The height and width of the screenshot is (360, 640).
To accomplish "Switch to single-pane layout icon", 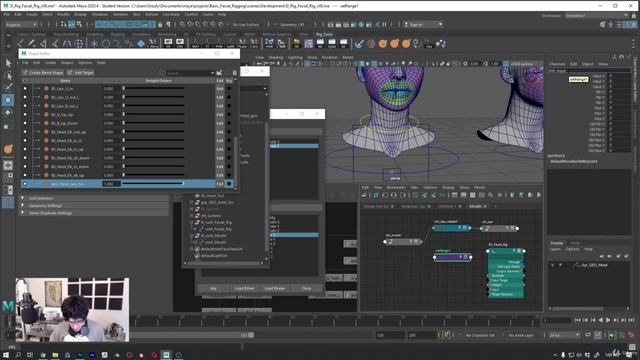I will (8, 165).
